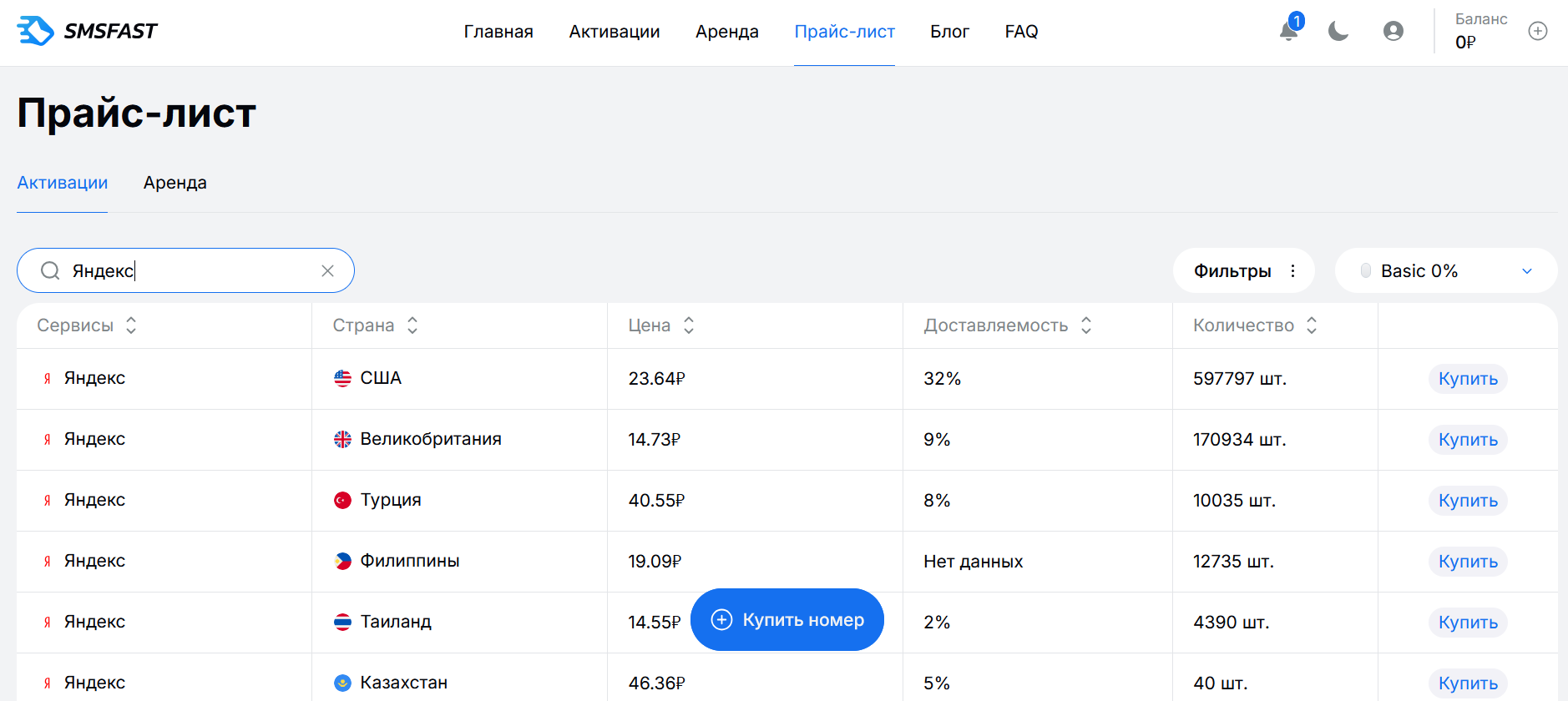Click the Turkey flag icon
The width and height of the screenshot is (1568, 701).
342,500
